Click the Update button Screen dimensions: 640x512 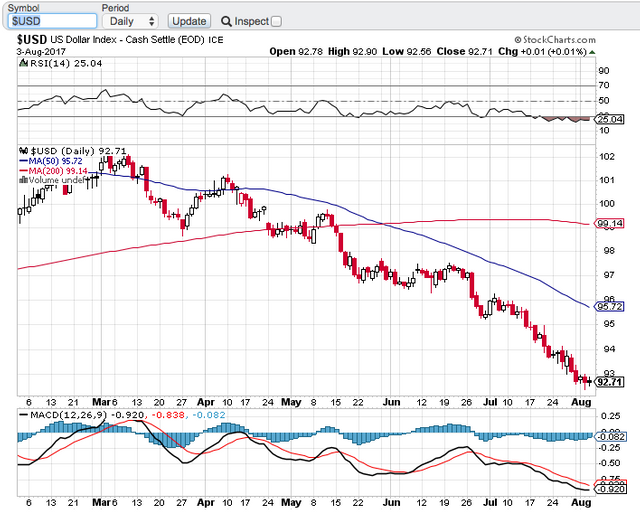click(189, 21)
